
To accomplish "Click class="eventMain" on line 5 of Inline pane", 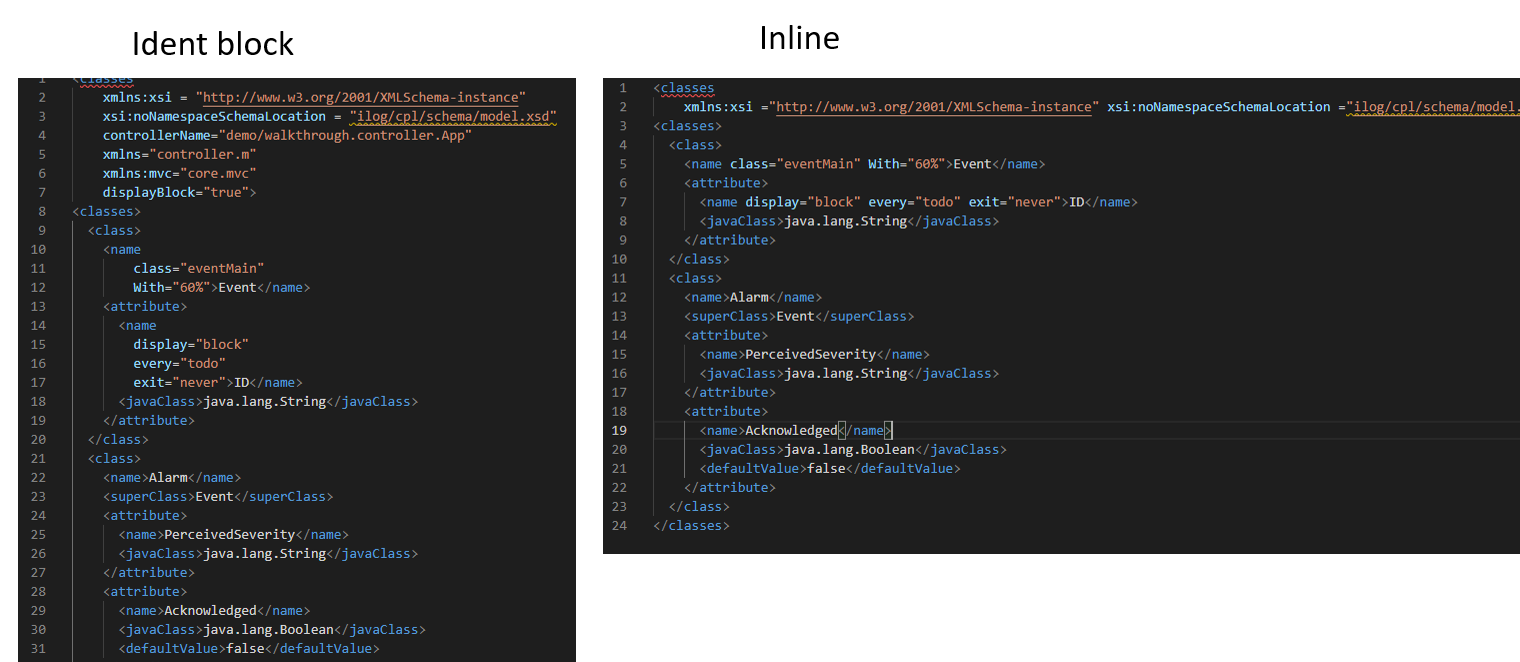I will tap(796, 164).
